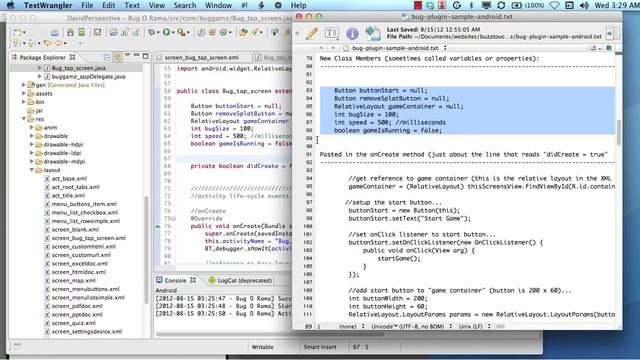Click the Eclipse Run External Tools icon
The height and width of the screenshot is (360, 640).
click(x=181, y=32)
